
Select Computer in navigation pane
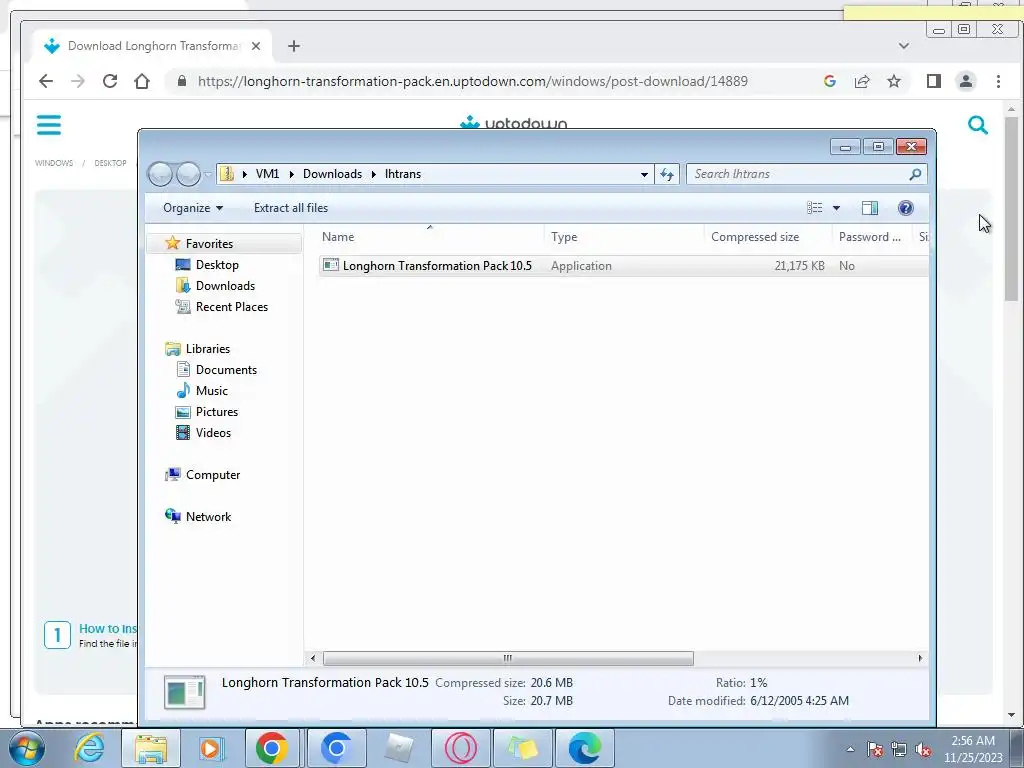(212, 475)
